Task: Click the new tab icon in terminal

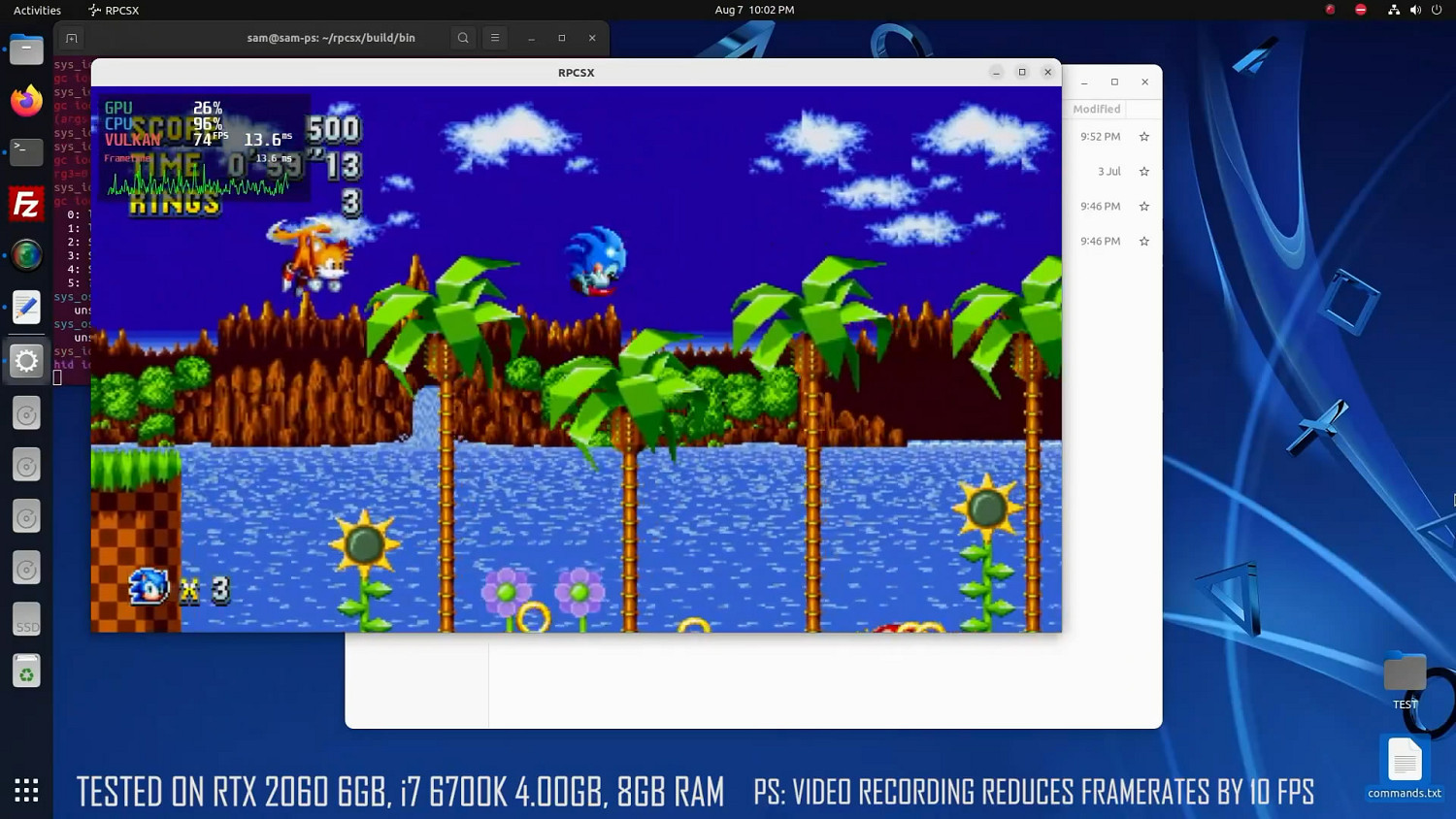Action: click(x=71, y=38)
